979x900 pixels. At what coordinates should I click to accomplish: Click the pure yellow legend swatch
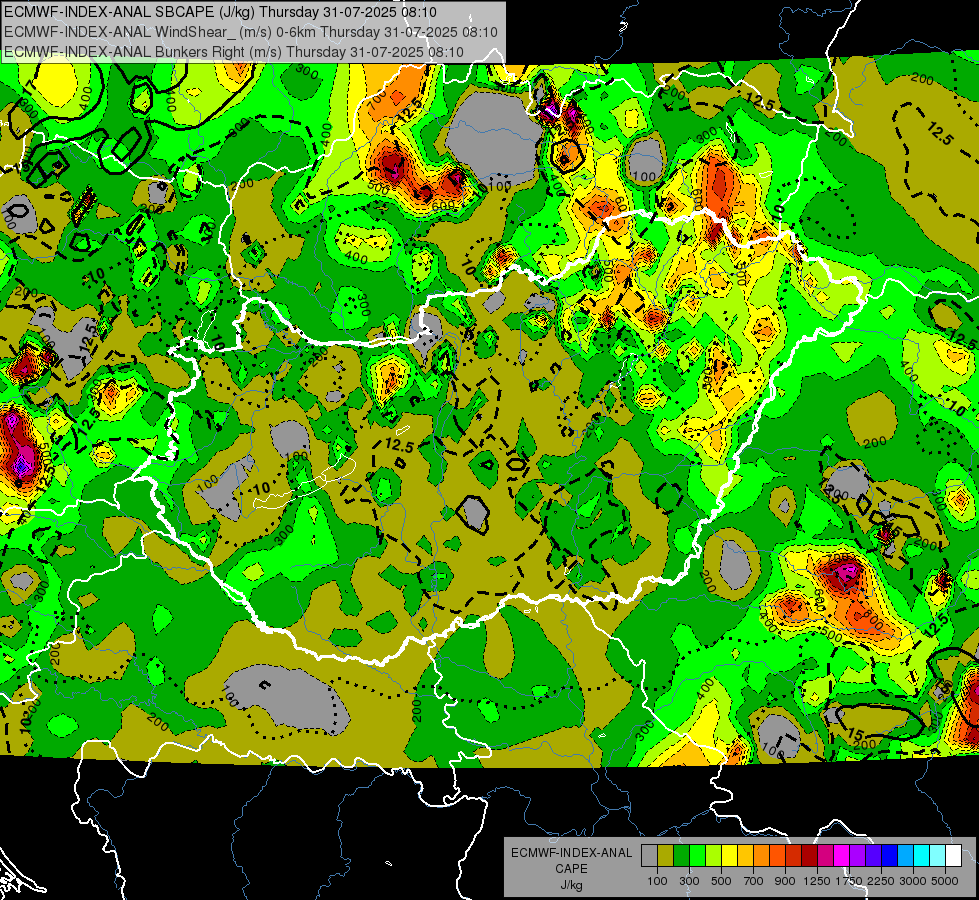point(729,856)
